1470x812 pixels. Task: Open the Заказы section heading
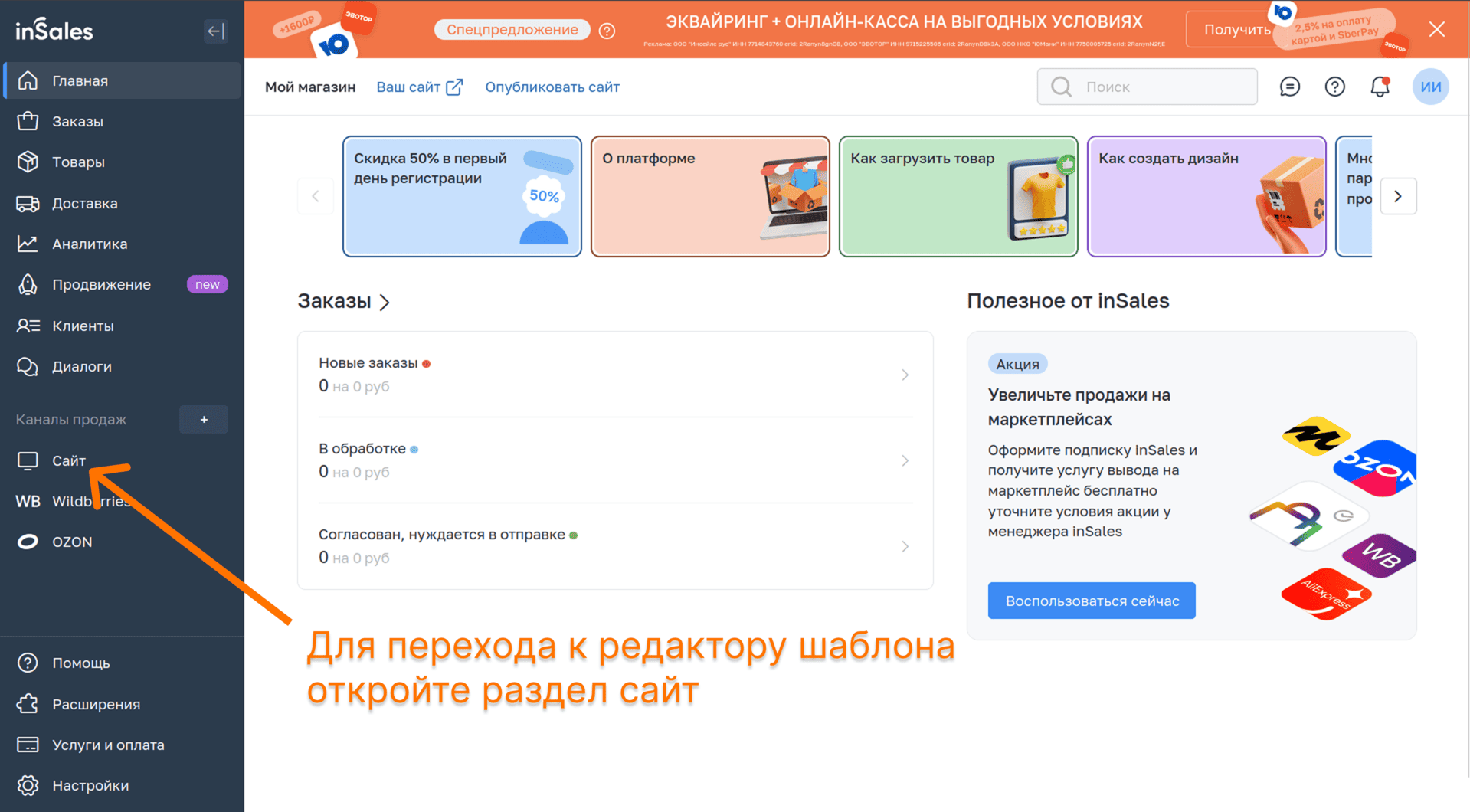344,302
